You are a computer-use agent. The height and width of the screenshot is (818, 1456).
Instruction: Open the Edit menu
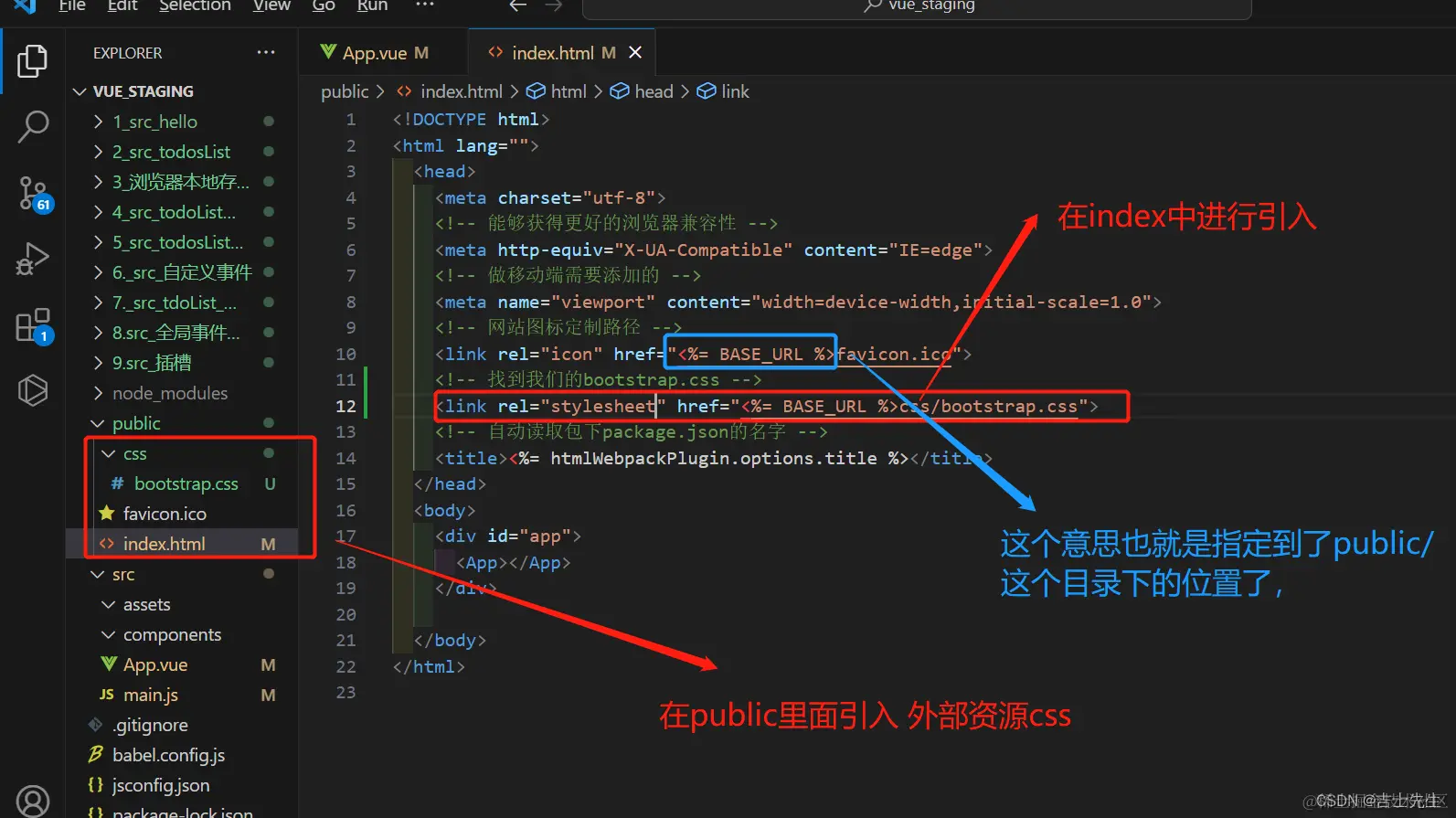tap(122, 5)
